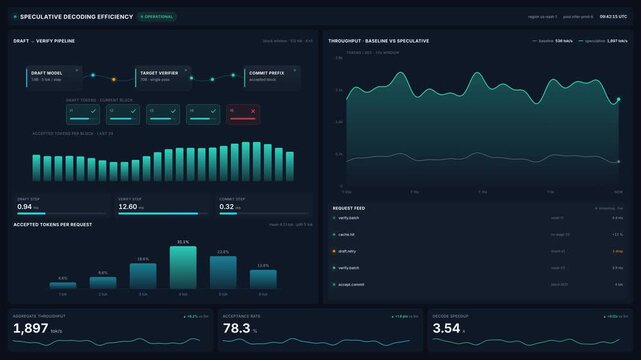Click the baseline legend entry
The image size is (641, 360).
pos(552,41)
